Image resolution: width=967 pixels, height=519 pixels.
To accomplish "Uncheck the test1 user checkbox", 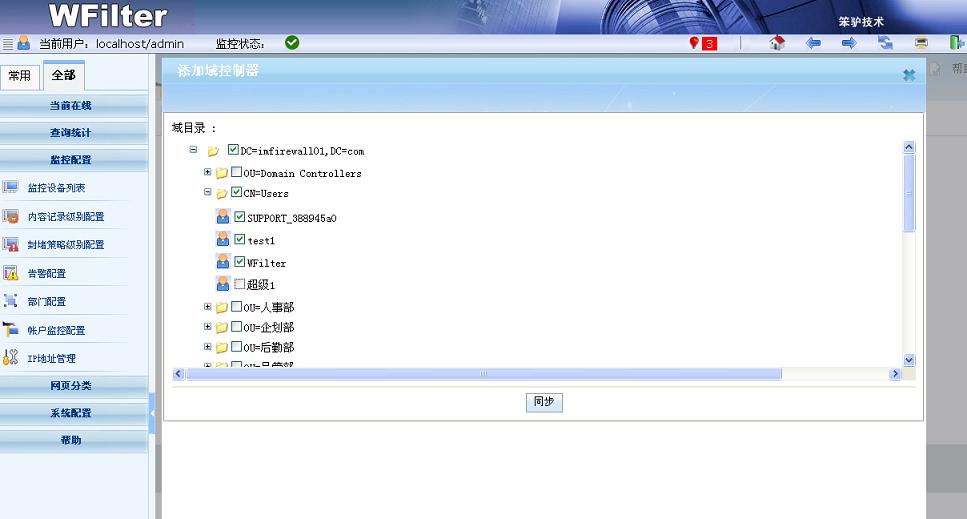I will pos(240,239).
